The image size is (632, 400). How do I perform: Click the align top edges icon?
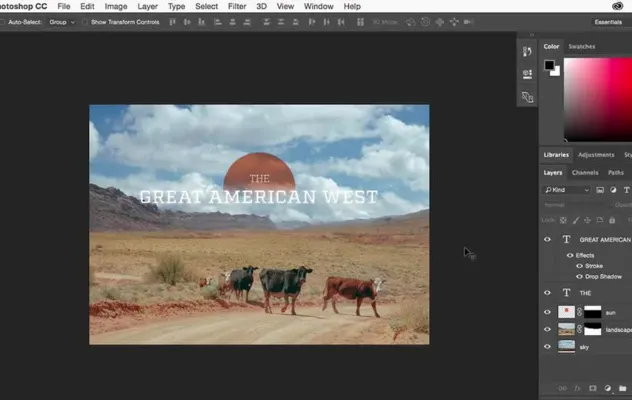172,22
